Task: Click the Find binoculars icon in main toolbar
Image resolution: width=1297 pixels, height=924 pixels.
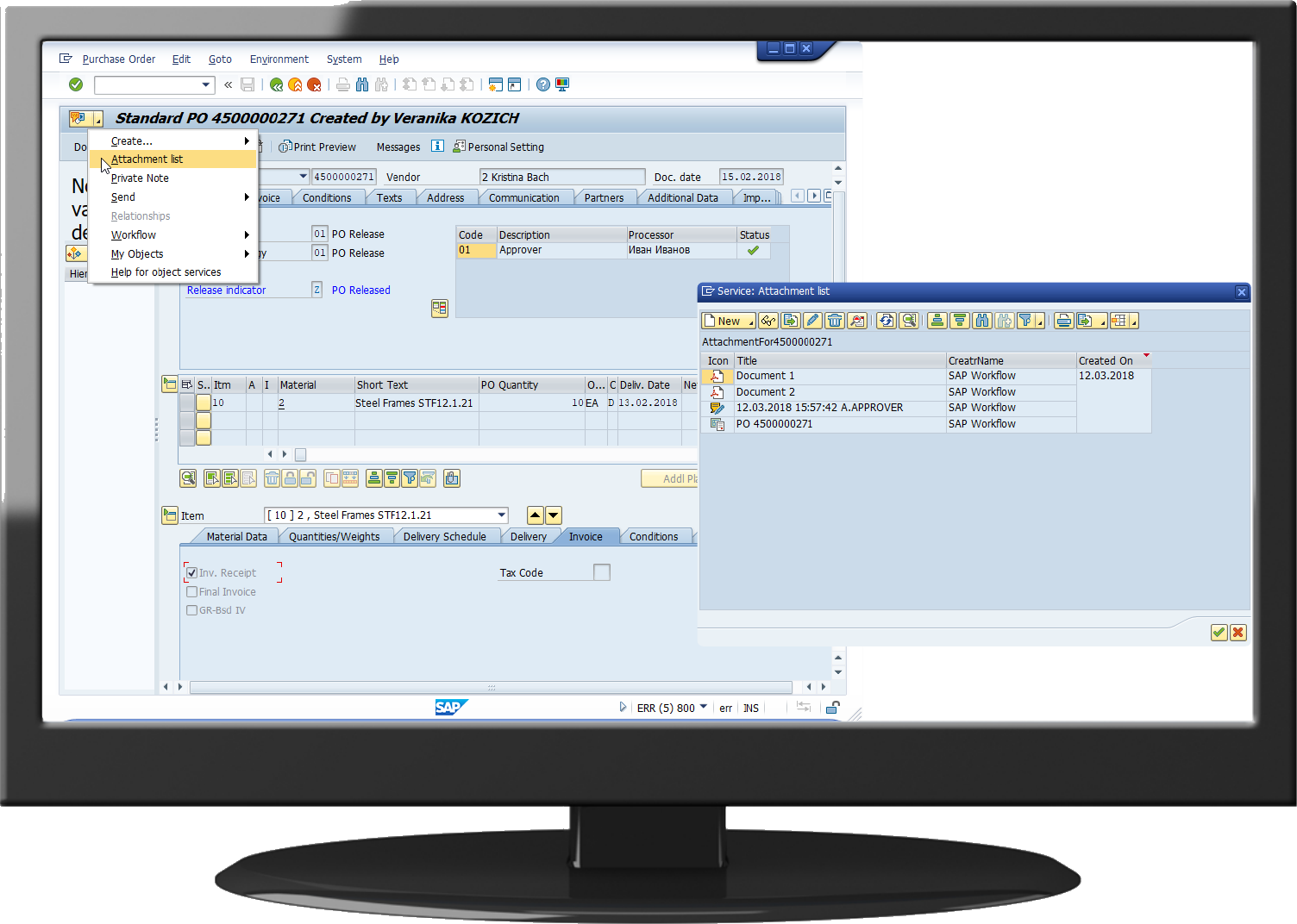Action: (x=362, y=84)
